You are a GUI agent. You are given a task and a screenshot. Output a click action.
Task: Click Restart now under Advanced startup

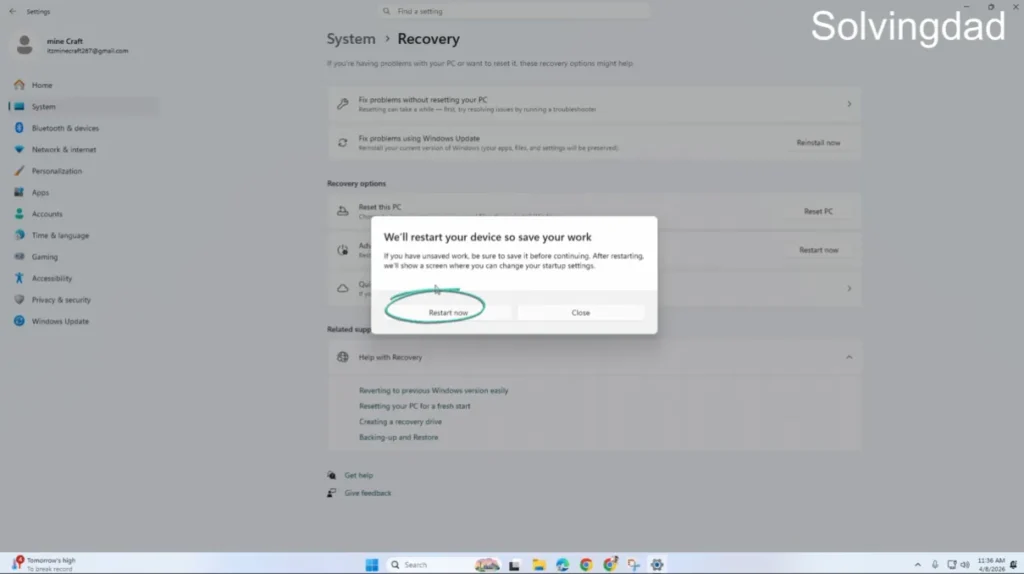818,249
